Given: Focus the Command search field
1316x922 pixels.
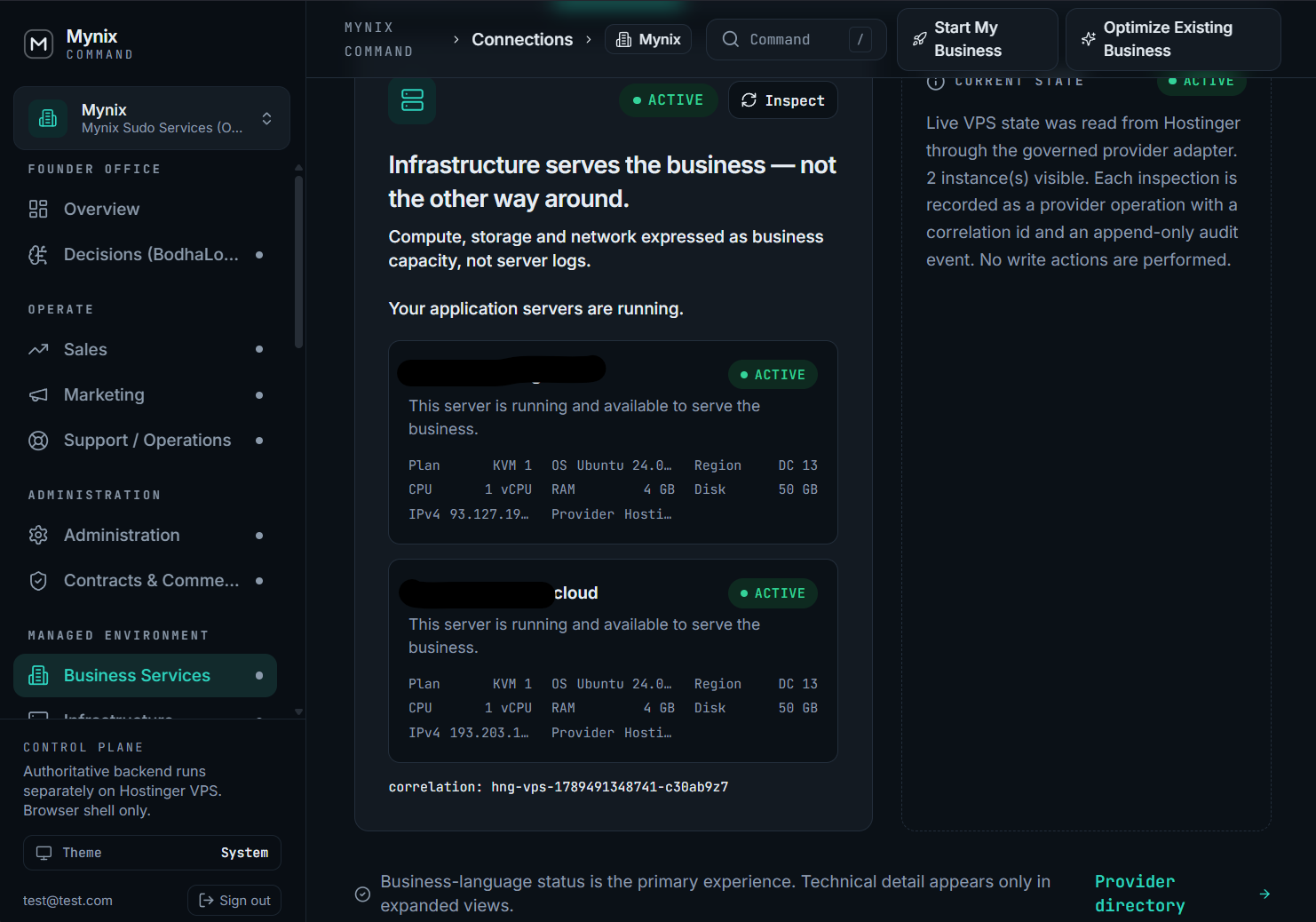Looking at the screenshot, I should click(x=796, y=39).
